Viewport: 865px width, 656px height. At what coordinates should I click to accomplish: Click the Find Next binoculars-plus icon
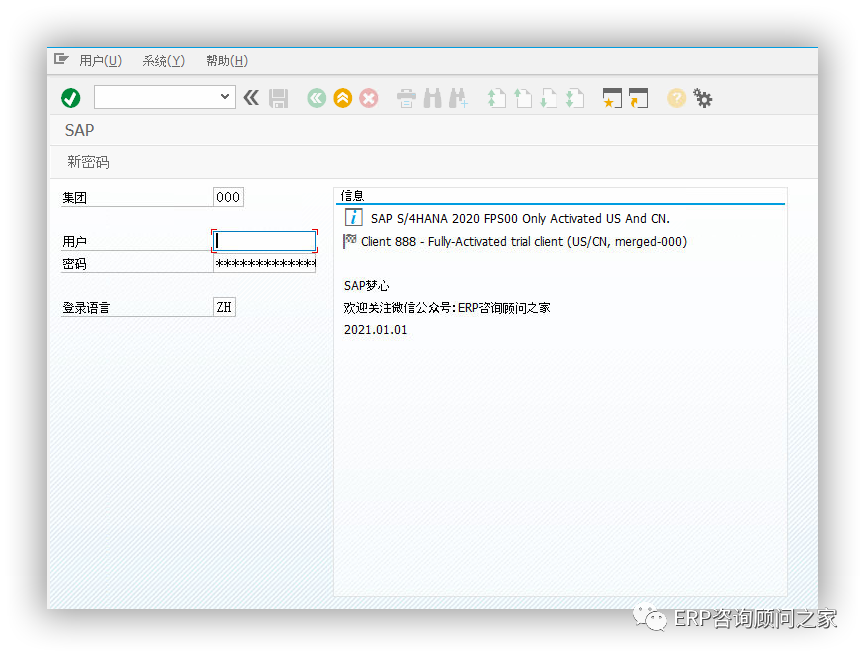click(458, 98)
